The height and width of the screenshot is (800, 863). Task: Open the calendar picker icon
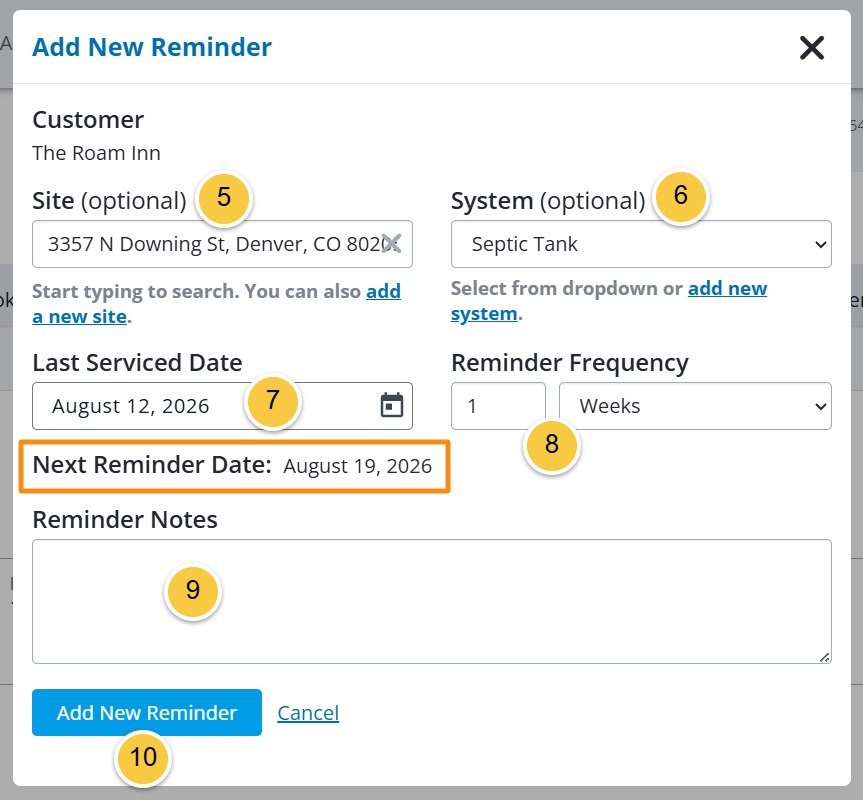coord(392,406)
